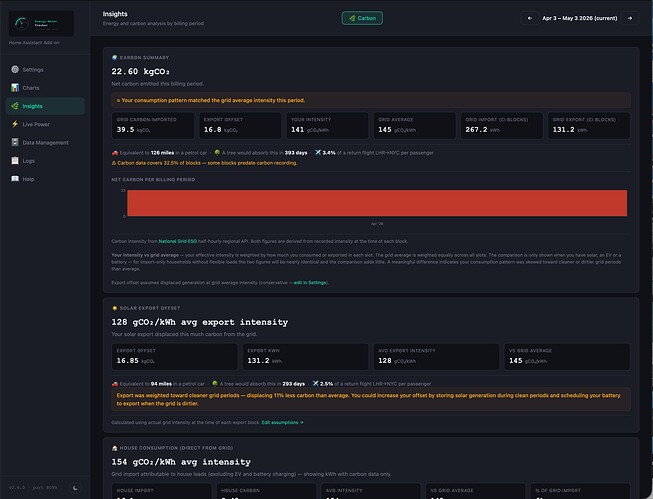653x499 pixels.
Task: Click the red Apr '26 carbon bar
Action: 377,203
